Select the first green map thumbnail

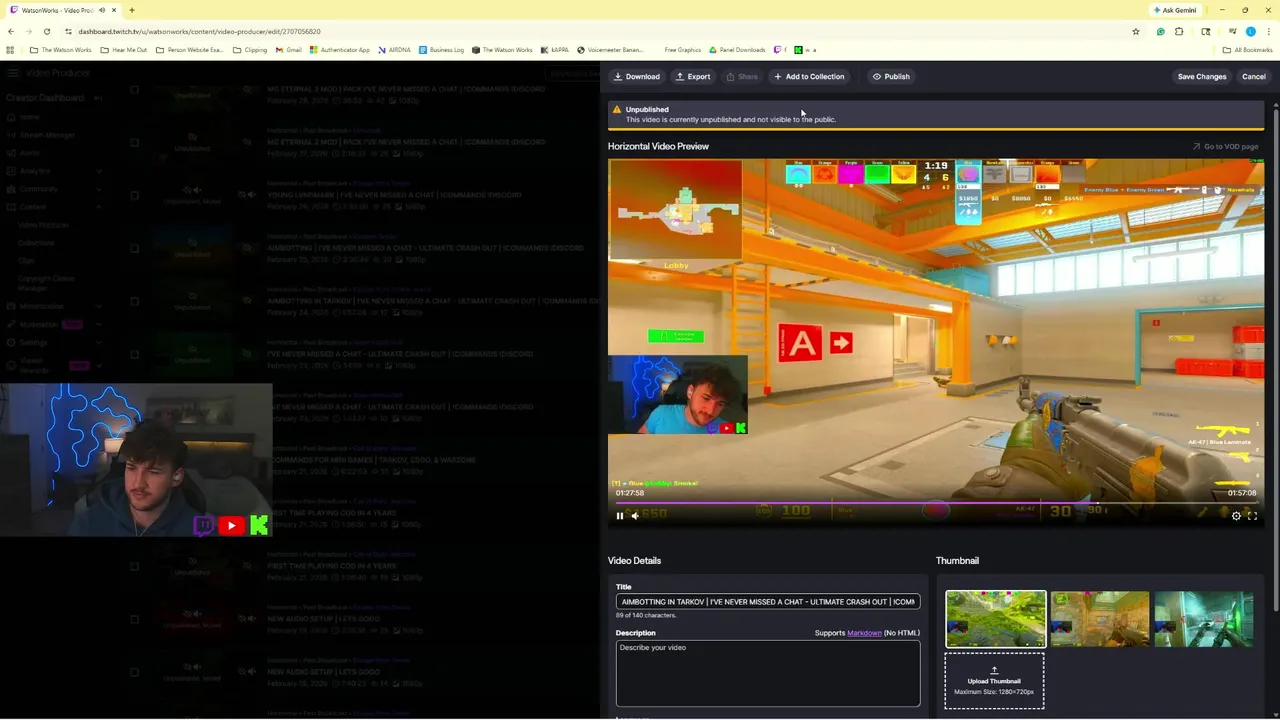[995, 618]
